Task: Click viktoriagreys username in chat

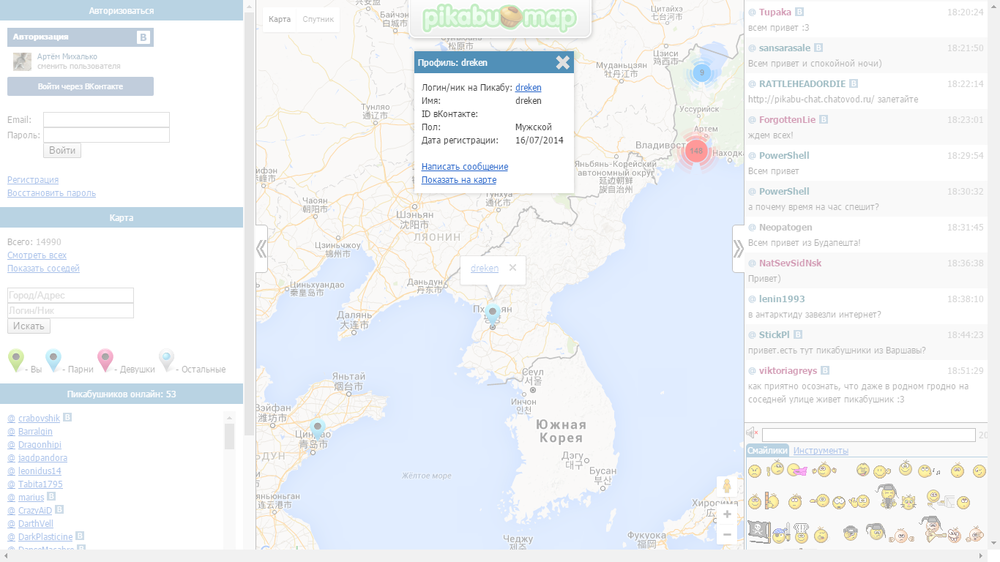Action: point(788,371)
